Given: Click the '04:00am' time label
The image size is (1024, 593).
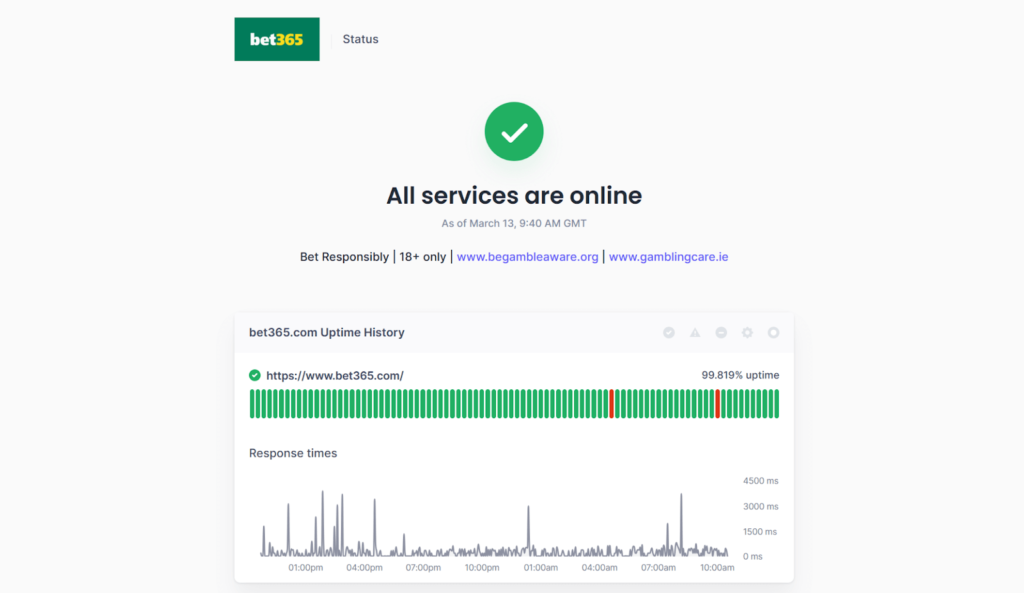Looking at the screenshot, I should (600, 568).
